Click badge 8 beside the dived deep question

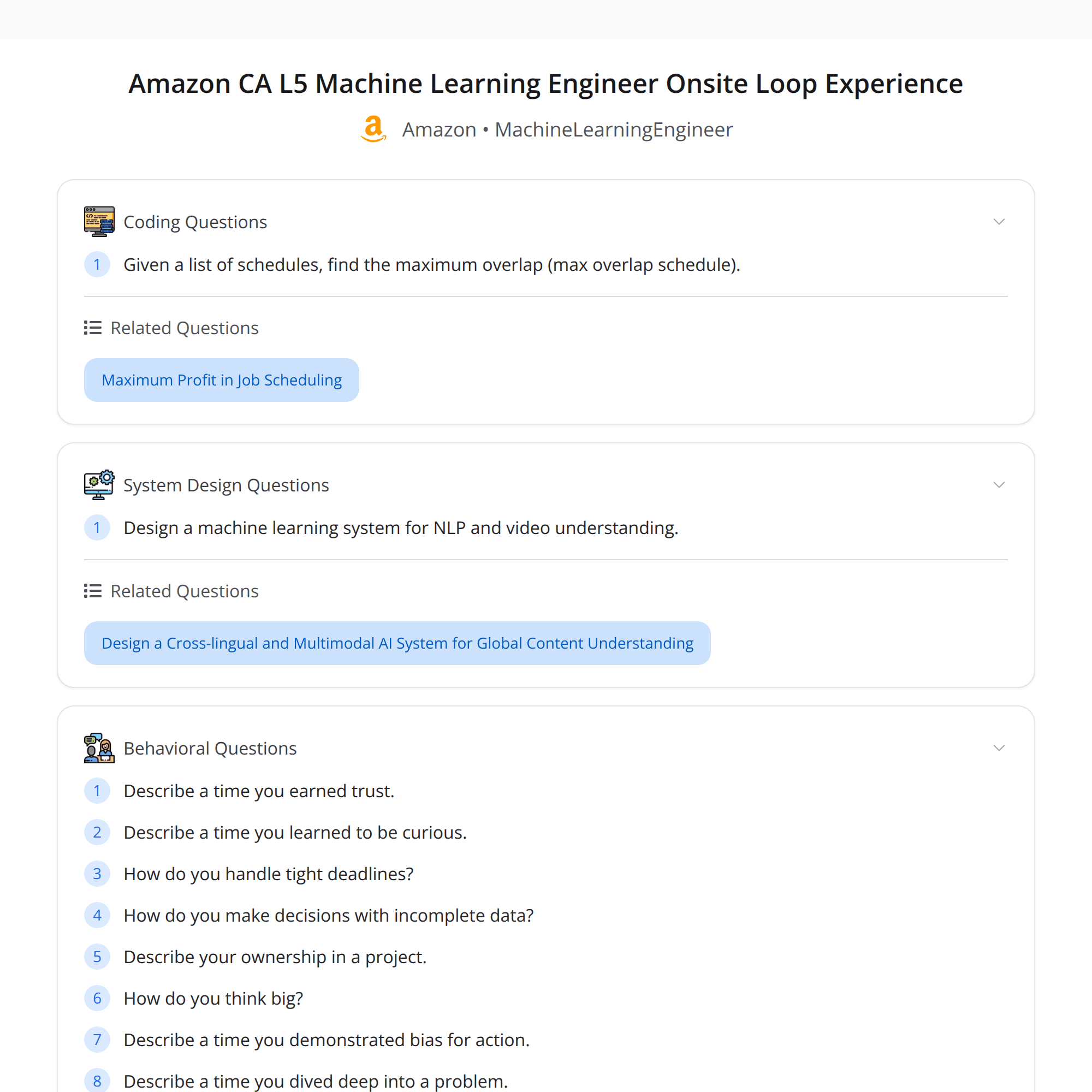pos(97,1081)
